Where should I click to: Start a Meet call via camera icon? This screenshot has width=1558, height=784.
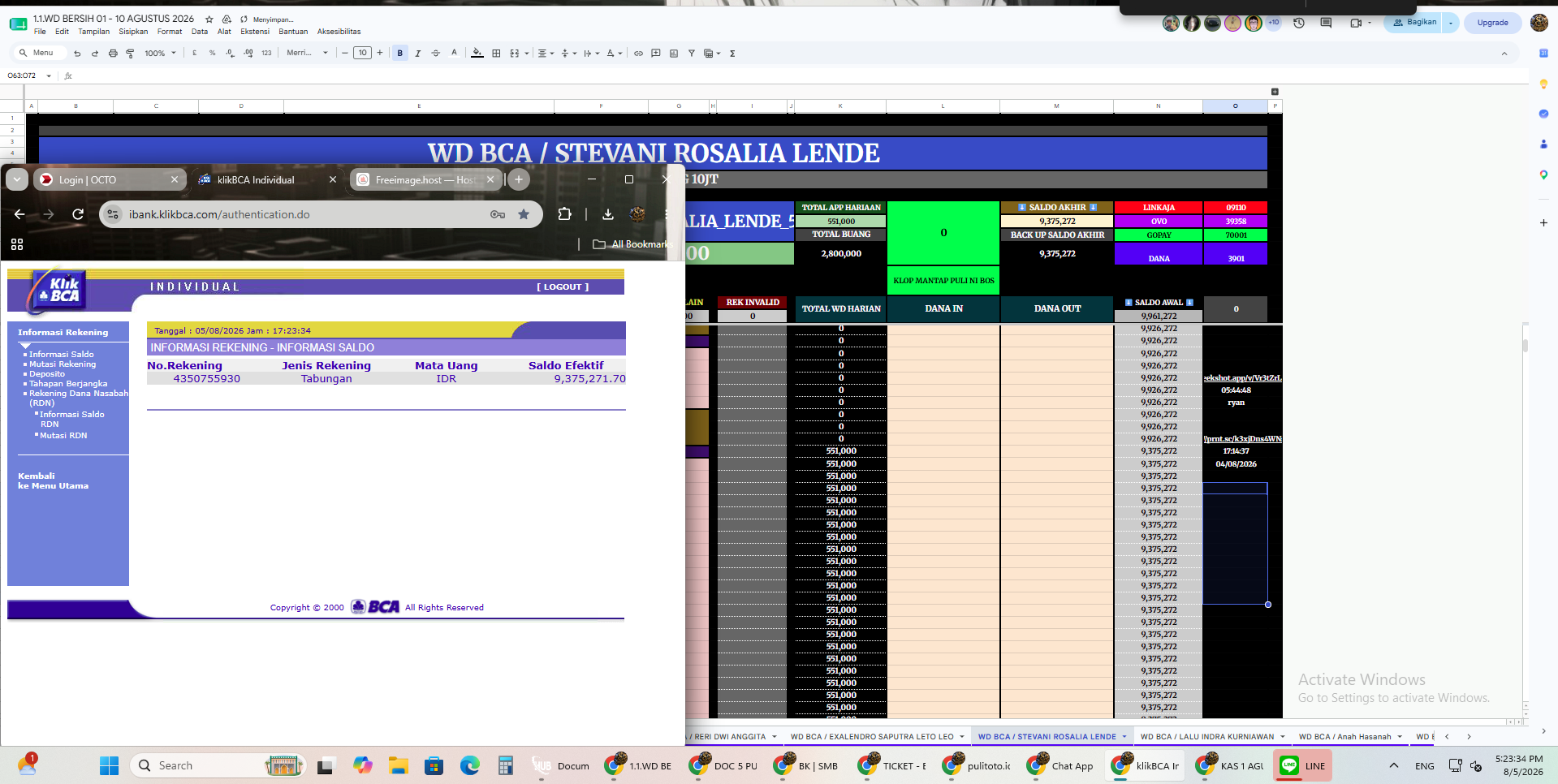click(1355, 23)
